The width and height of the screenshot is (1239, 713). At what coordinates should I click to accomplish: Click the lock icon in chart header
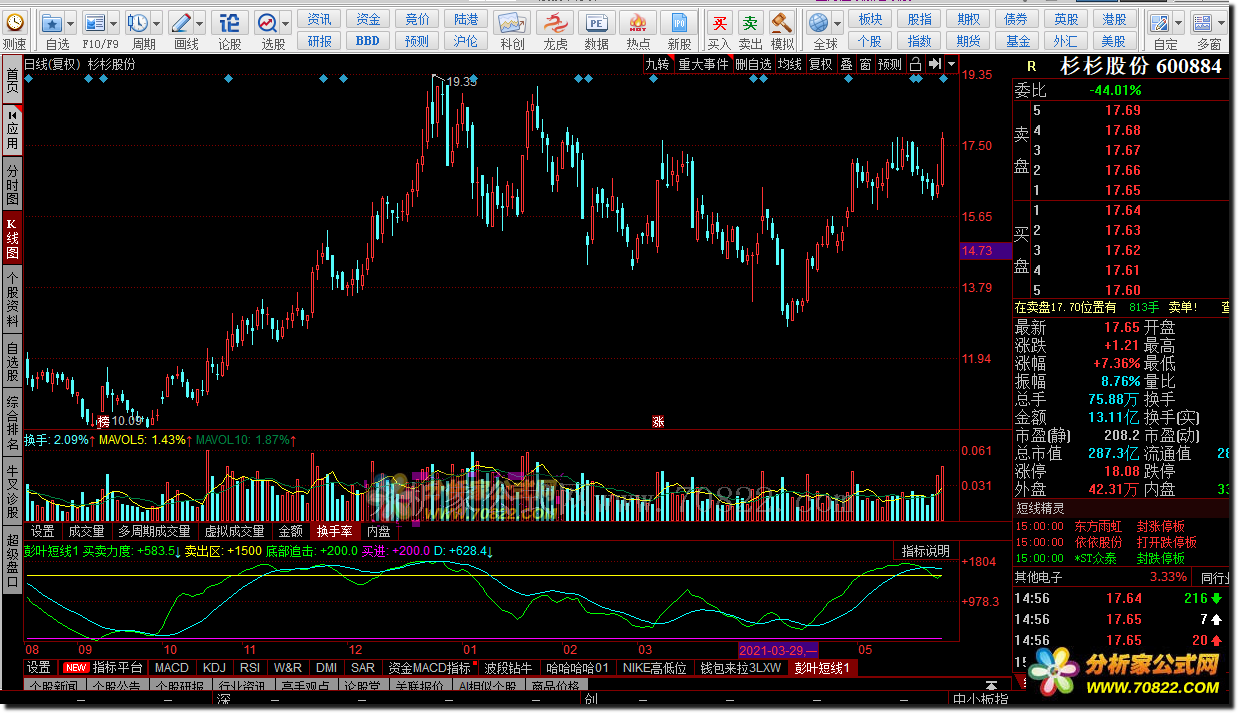click(x=914, y=64)
